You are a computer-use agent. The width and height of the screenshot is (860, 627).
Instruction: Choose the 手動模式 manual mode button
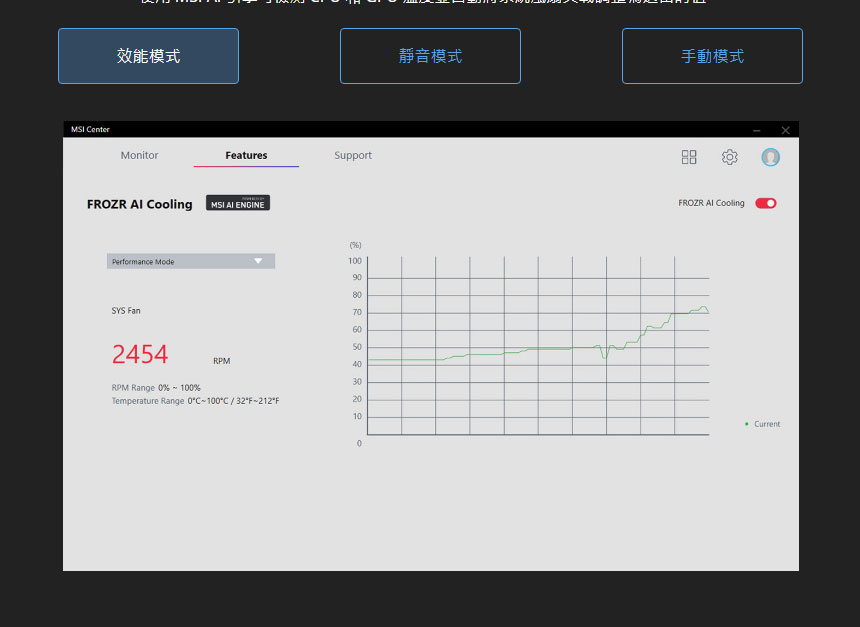click(x=712, y=56)
